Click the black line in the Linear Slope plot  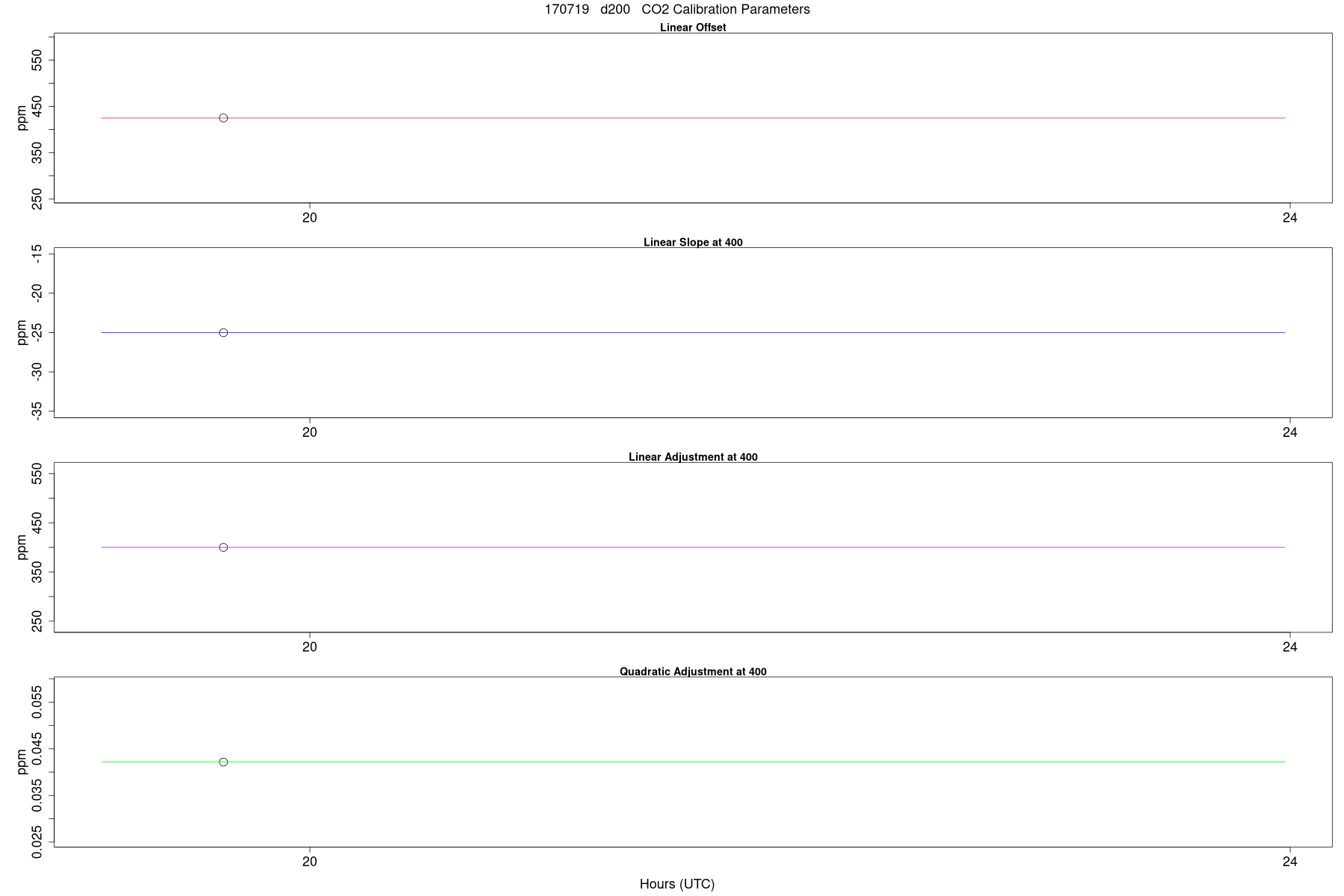[693, 333]
